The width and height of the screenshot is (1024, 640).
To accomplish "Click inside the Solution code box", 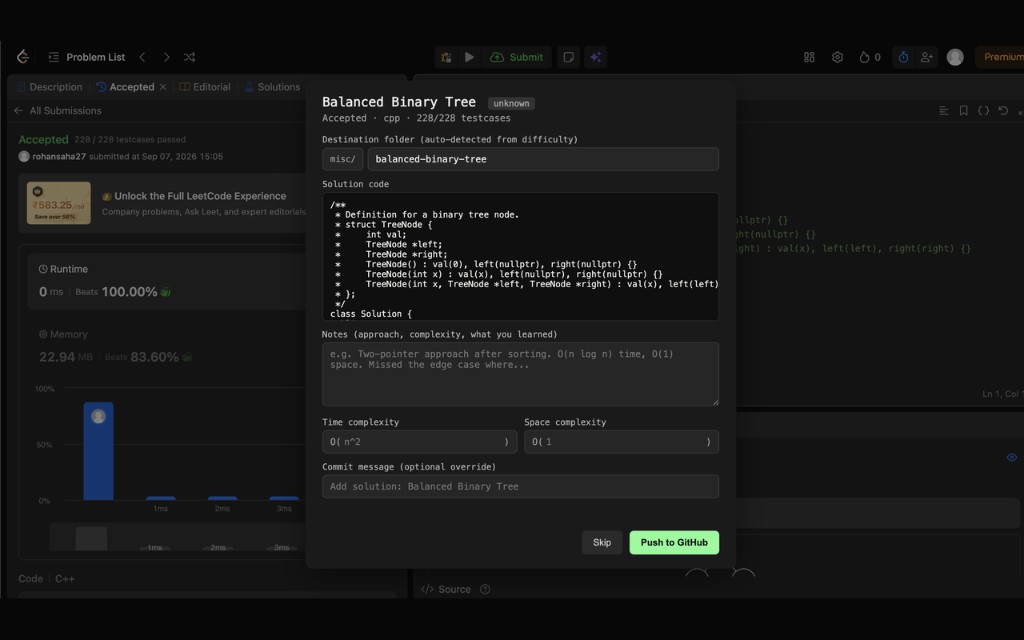I will pos(520,256).
